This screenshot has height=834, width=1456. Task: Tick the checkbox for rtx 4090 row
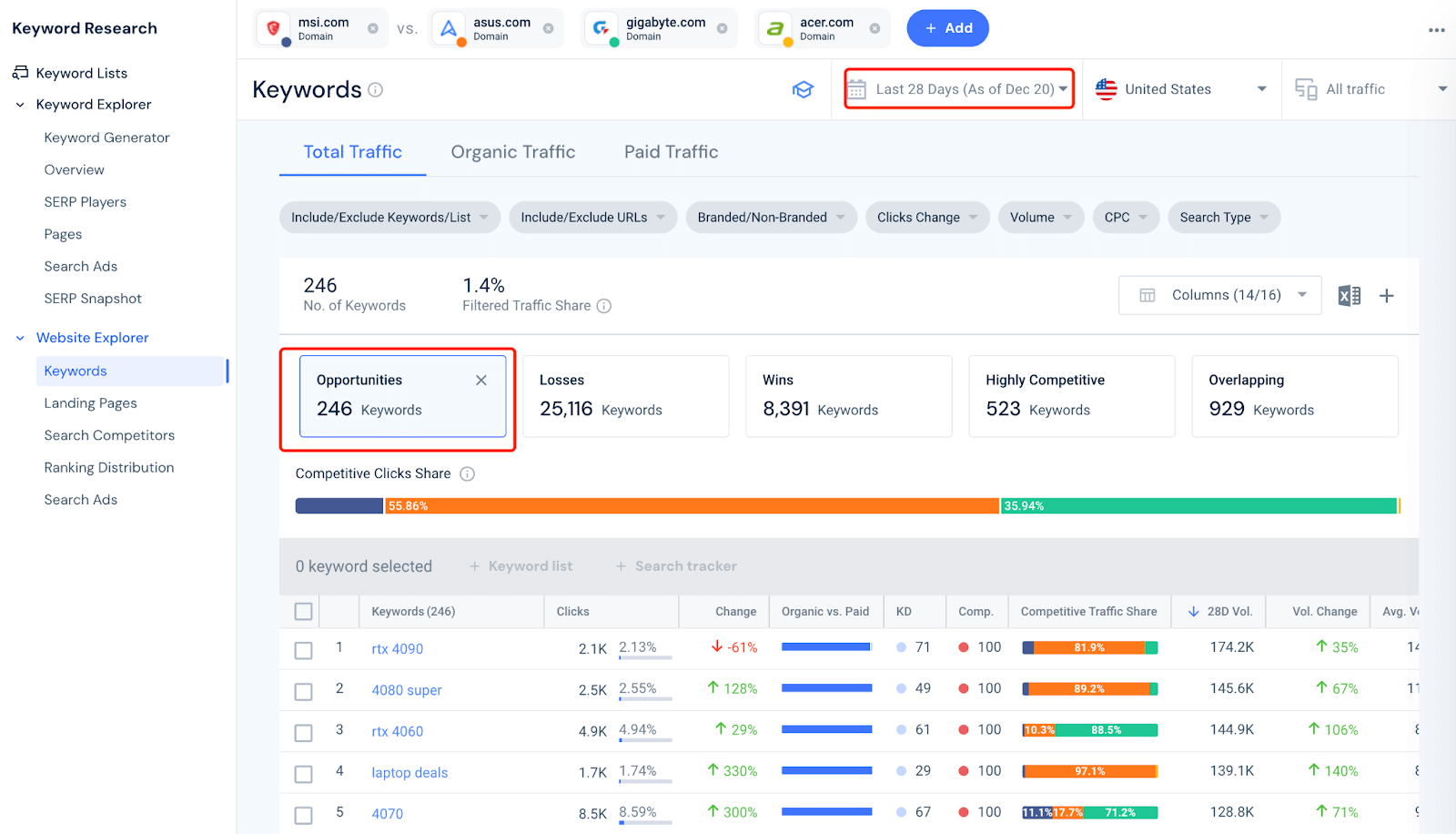(x=304, y=650)
